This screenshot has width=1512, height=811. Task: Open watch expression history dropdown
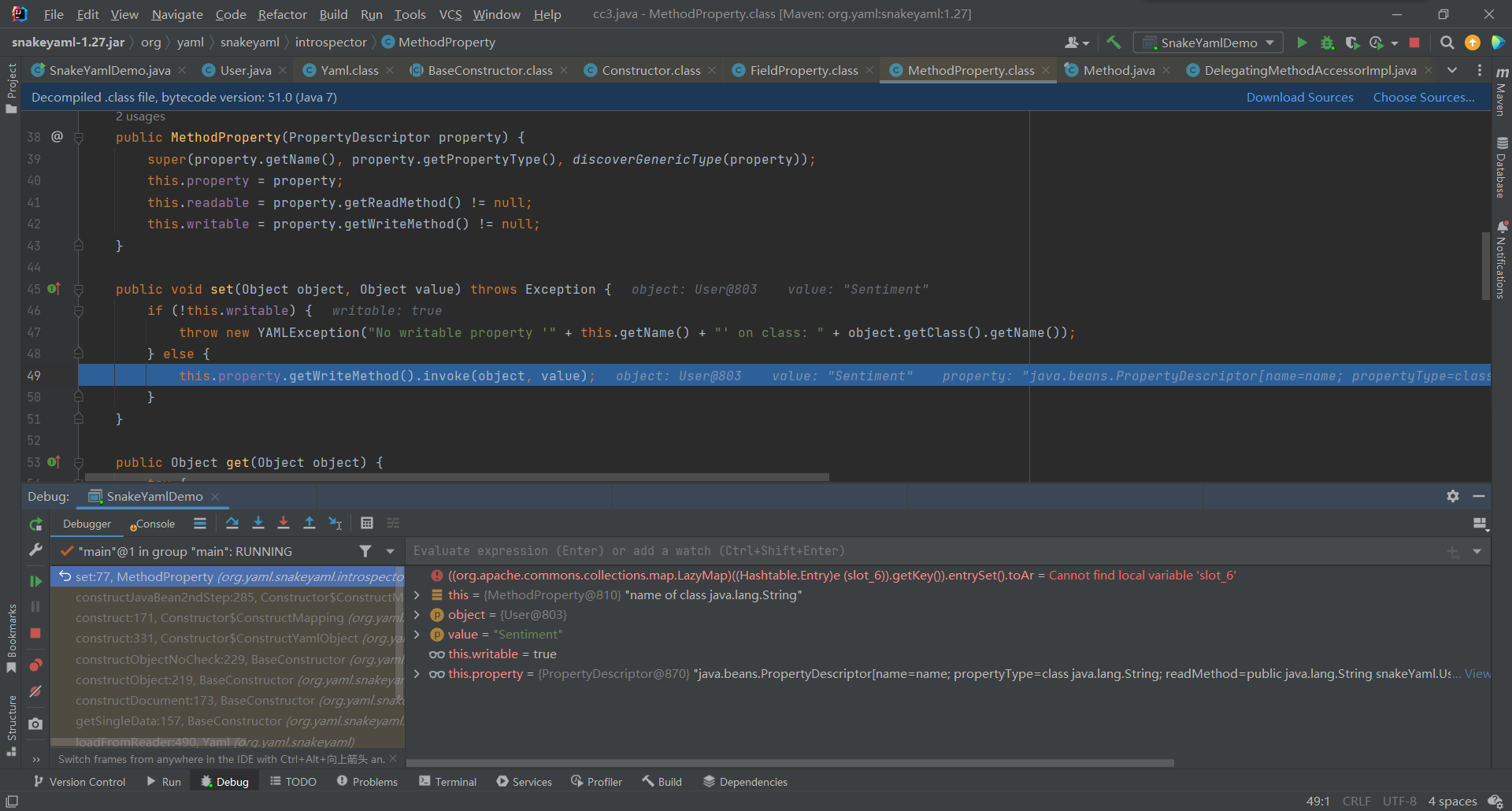(1477, 551)
